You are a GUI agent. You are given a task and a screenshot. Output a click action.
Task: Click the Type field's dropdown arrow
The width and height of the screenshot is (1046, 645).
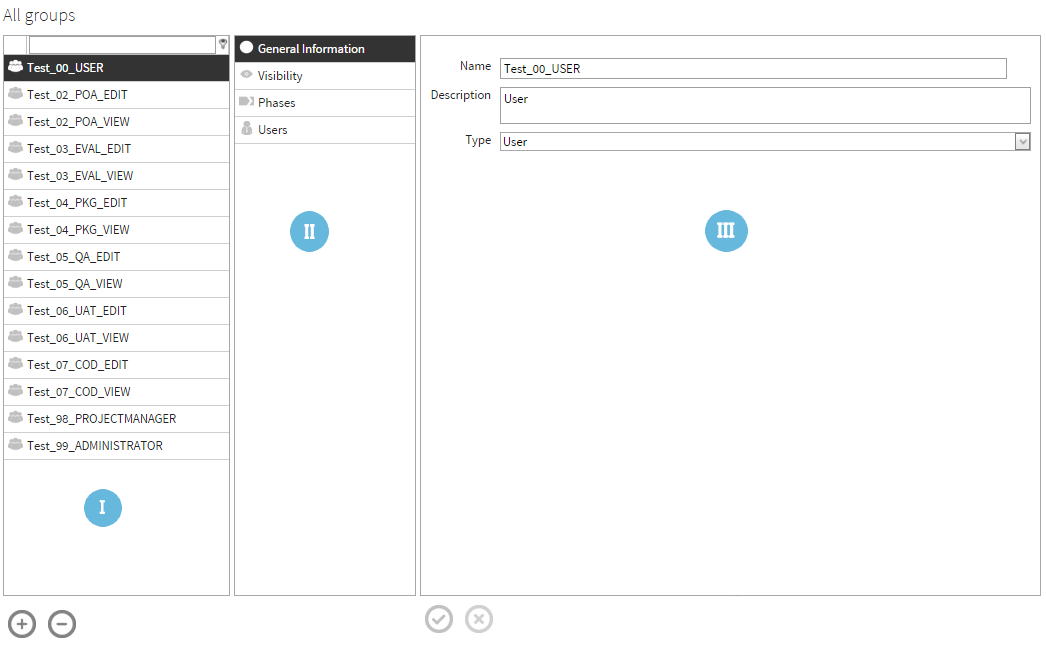pyautogui.click(x=1022, y=141)
